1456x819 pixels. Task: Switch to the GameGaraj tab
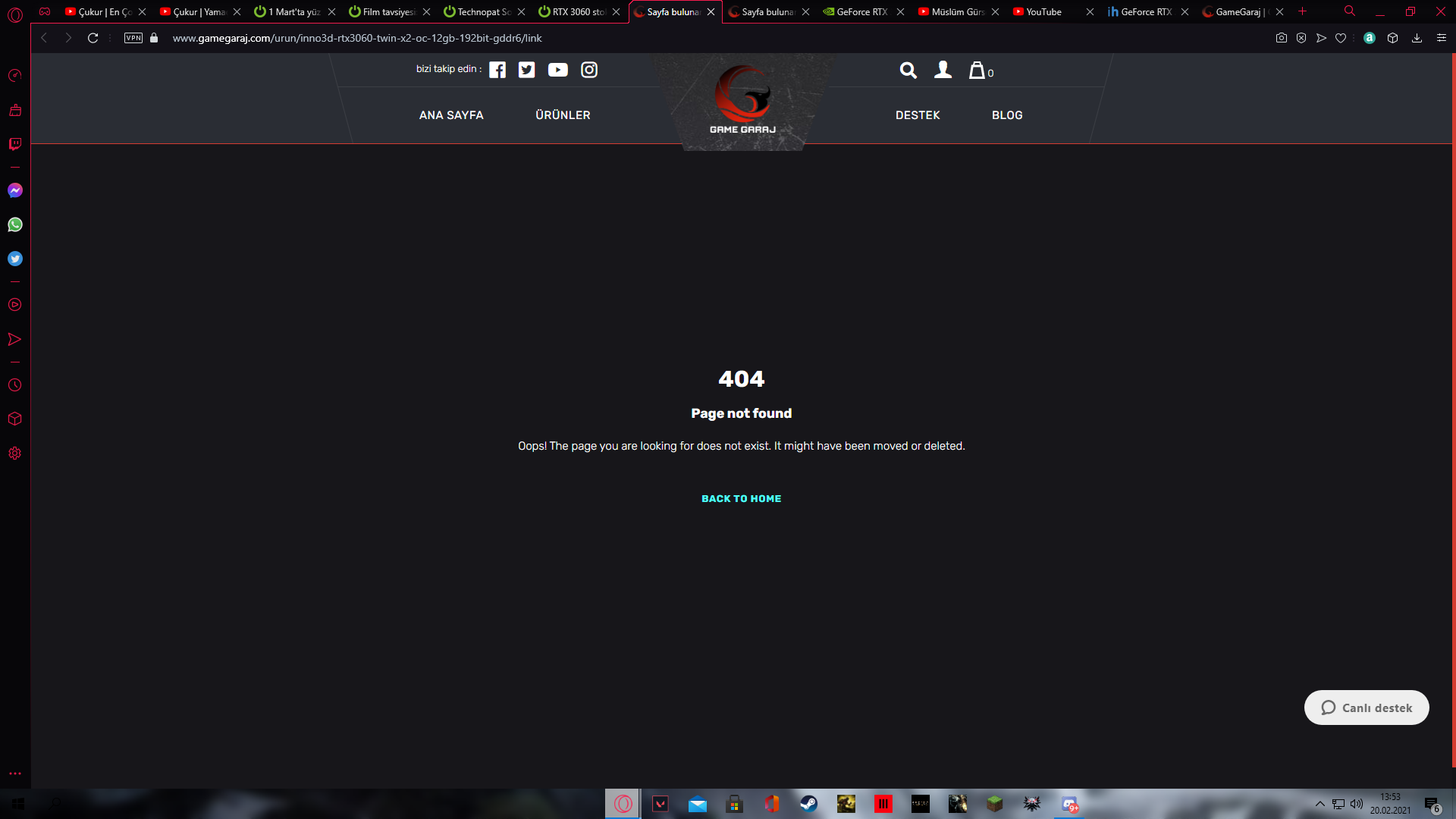(1236, 11)
